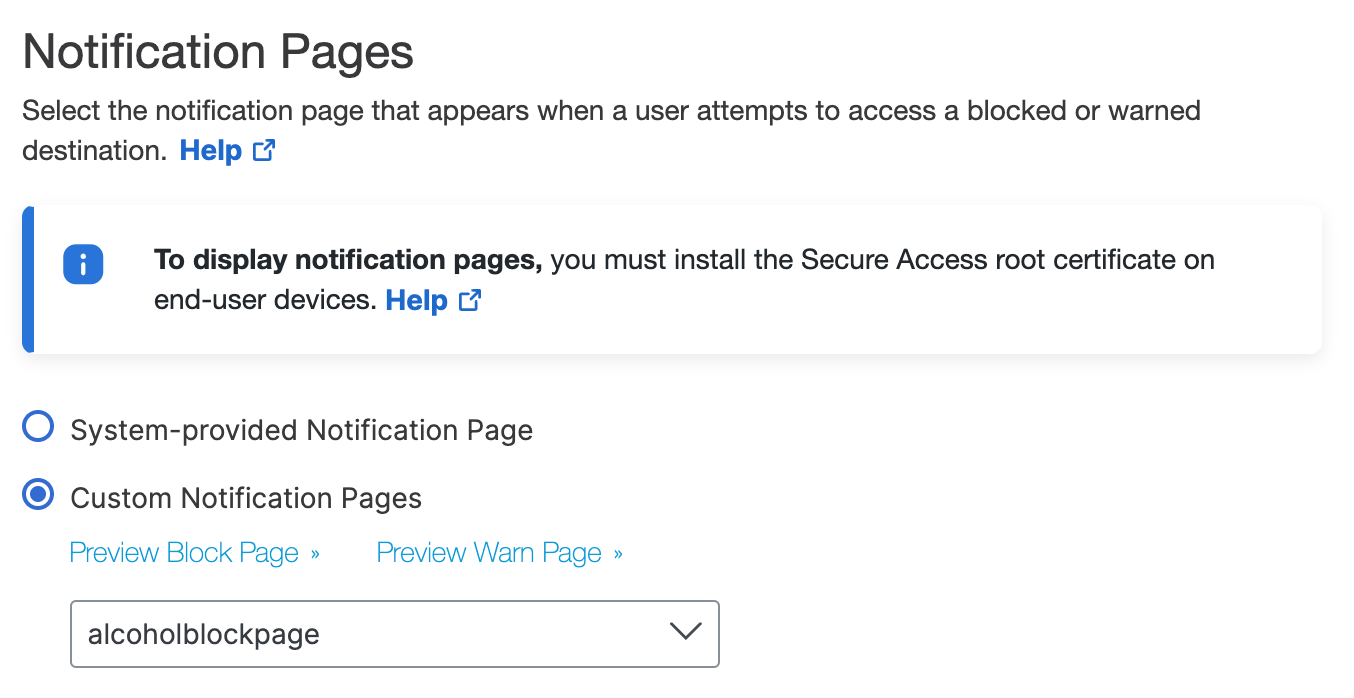Click the external-link icon beside the top Help link

click(264, 152)
